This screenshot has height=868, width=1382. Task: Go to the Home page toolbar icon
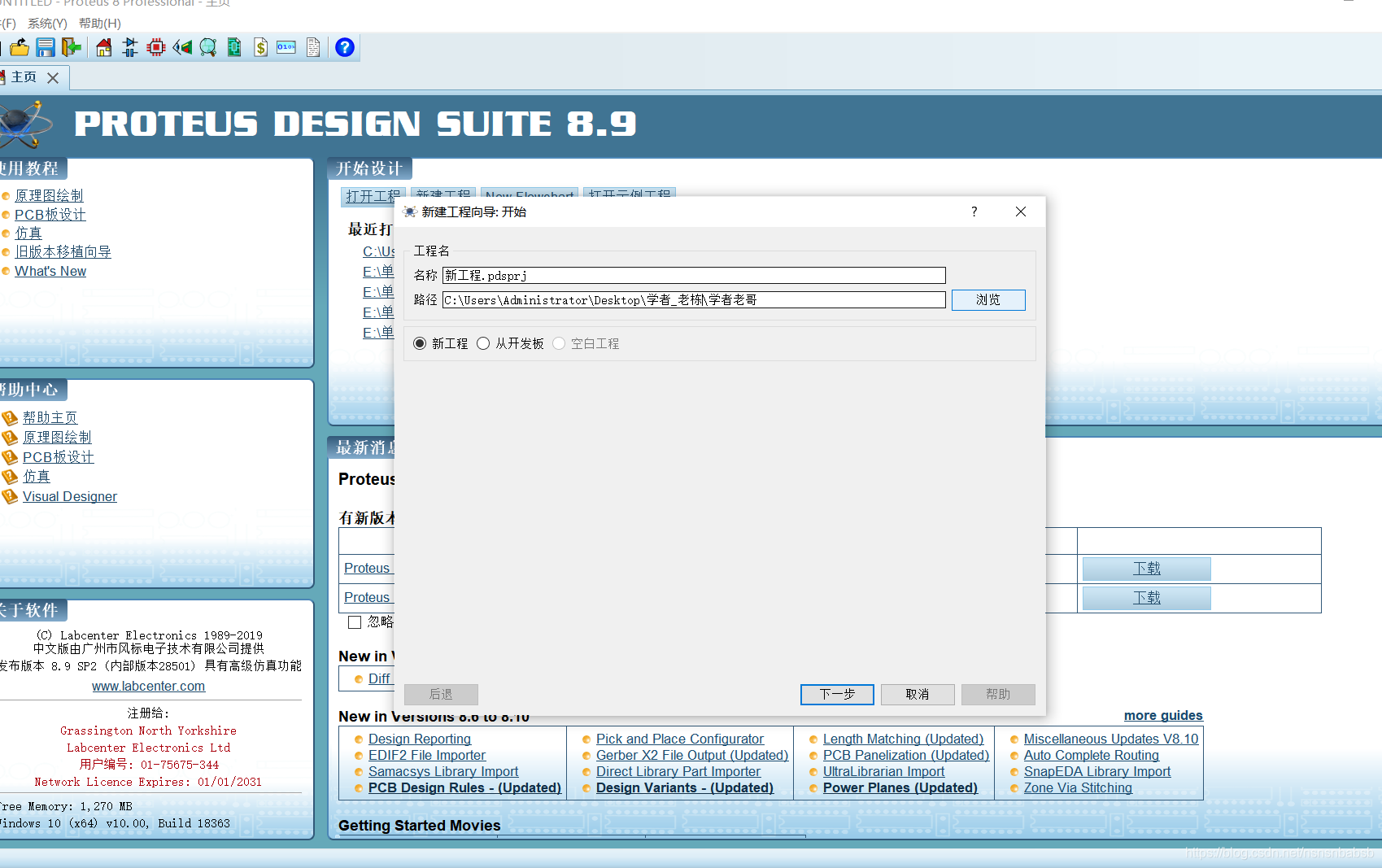pos(103,47)
